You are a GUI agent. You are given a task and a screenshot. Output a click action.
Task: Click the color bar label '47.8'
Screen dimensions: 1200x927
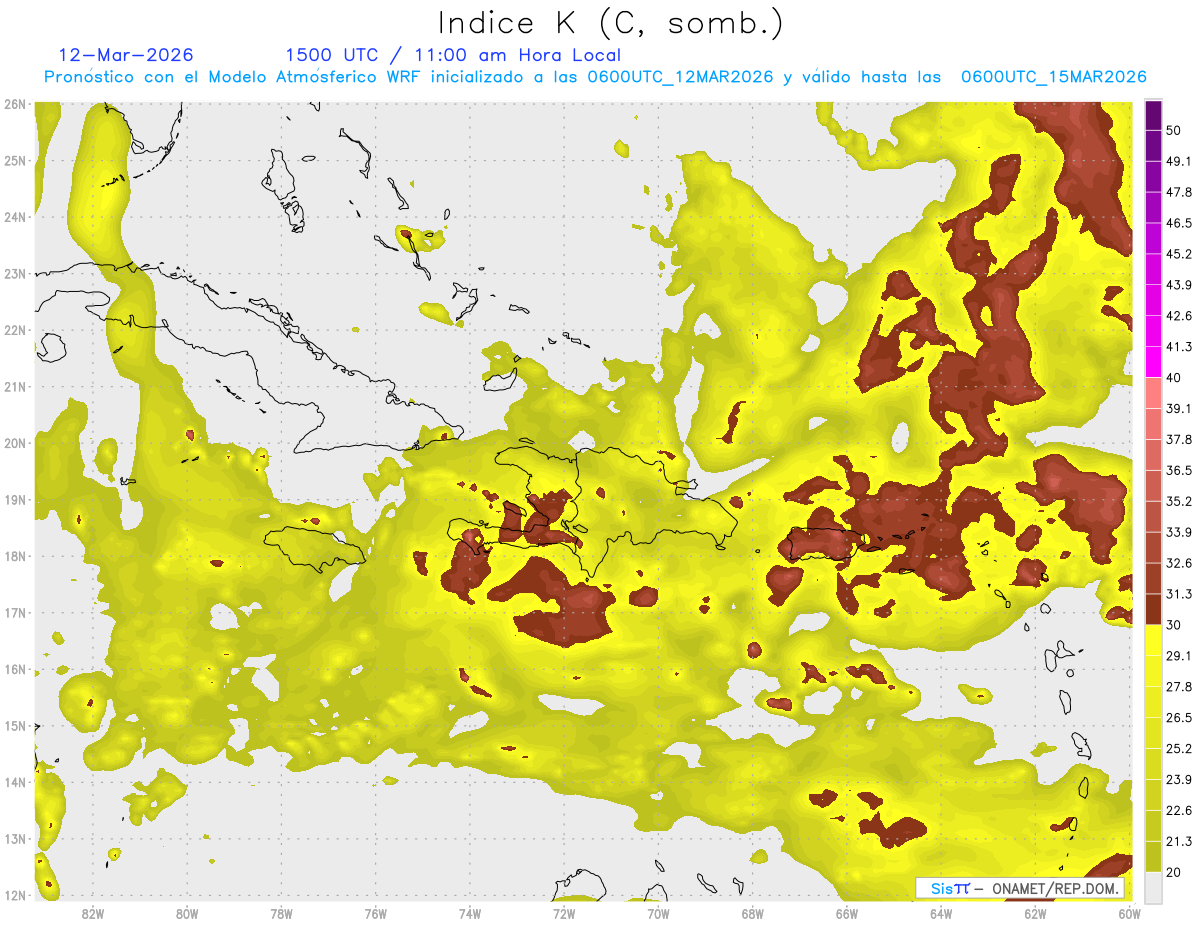click(x=1179, y=192)
